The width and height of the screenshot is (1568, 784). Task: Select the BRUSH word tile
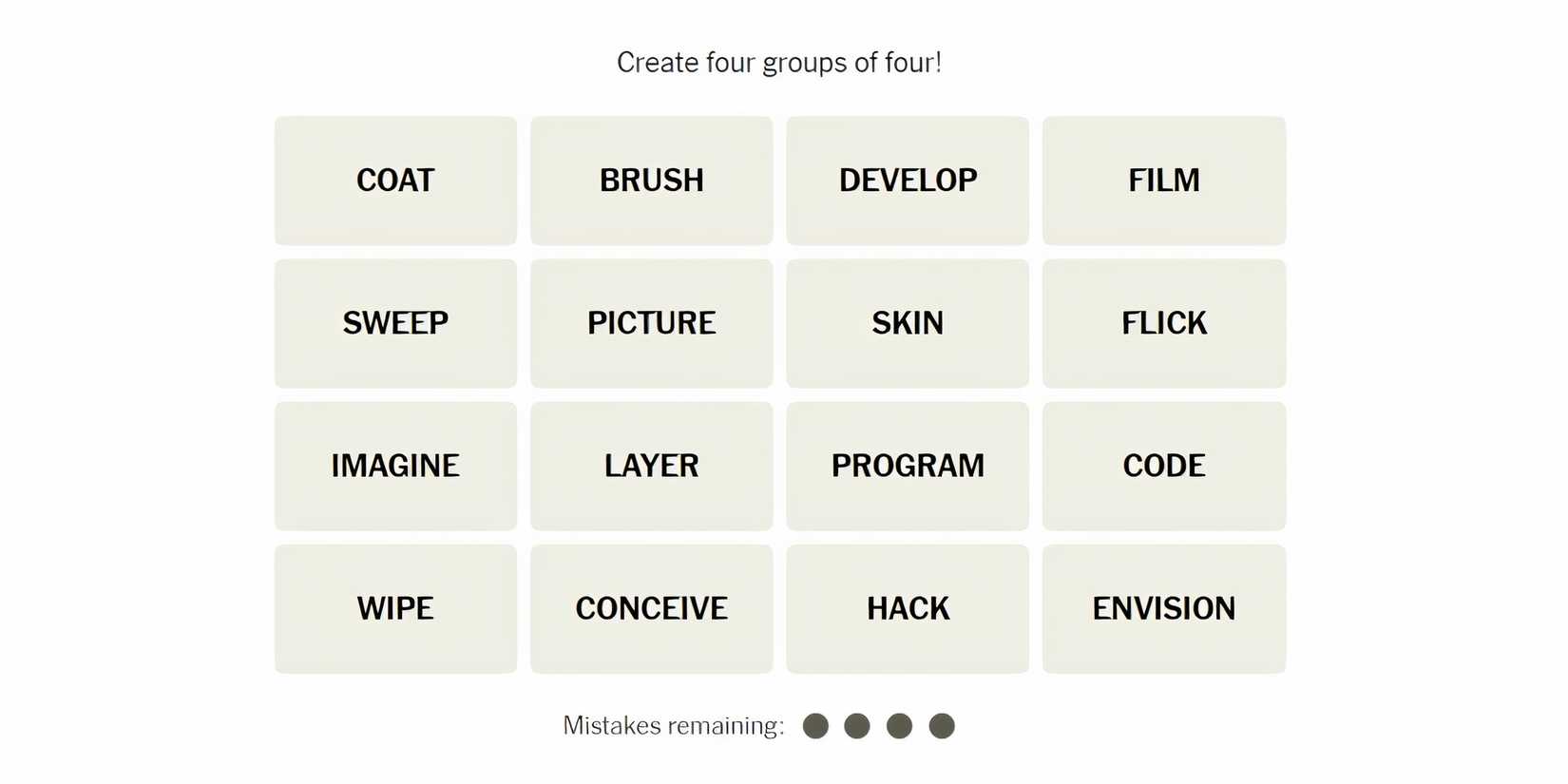pos(651,181)
